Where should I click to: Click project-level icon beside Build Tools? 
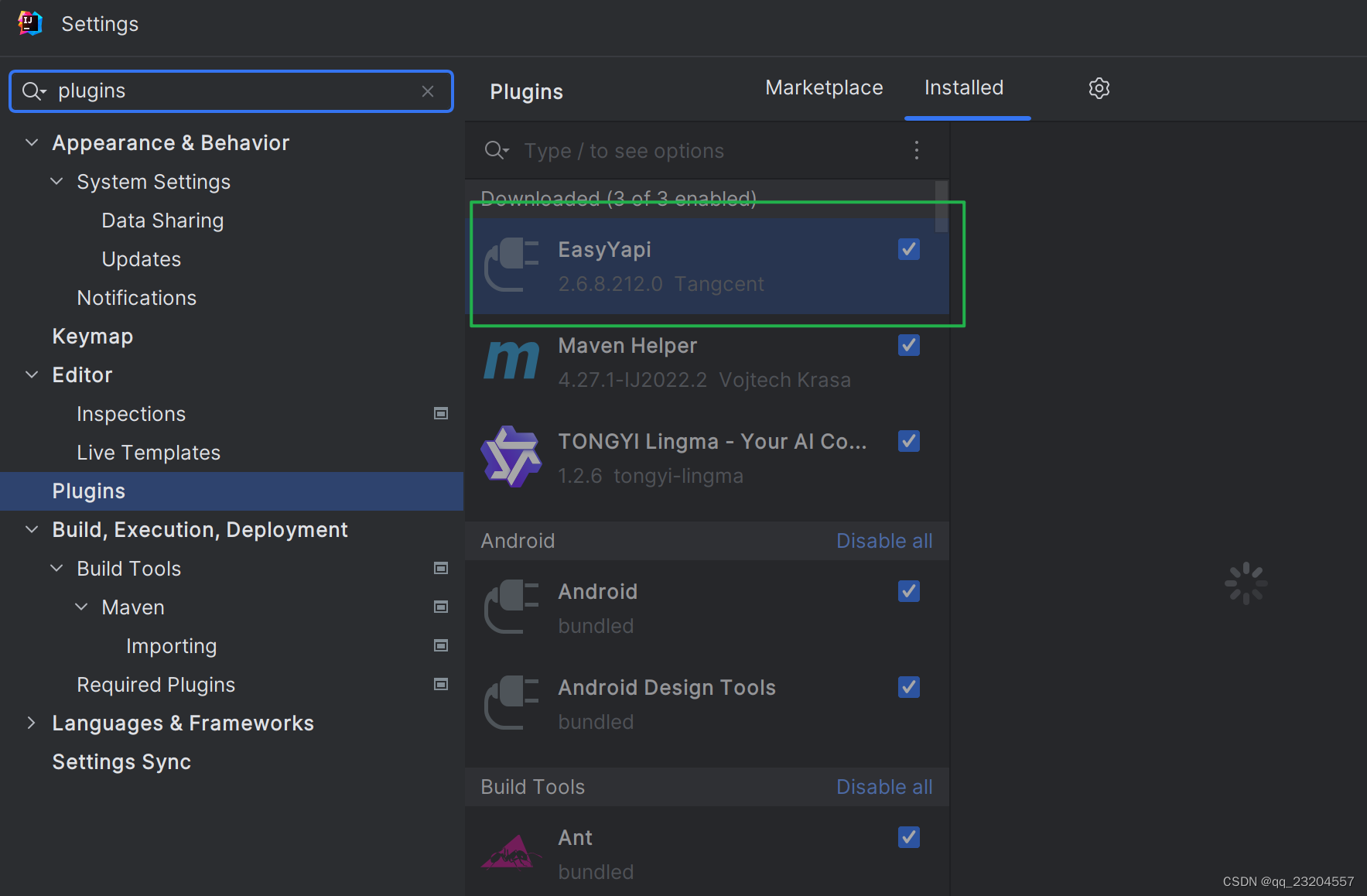(x=441, y=568)
